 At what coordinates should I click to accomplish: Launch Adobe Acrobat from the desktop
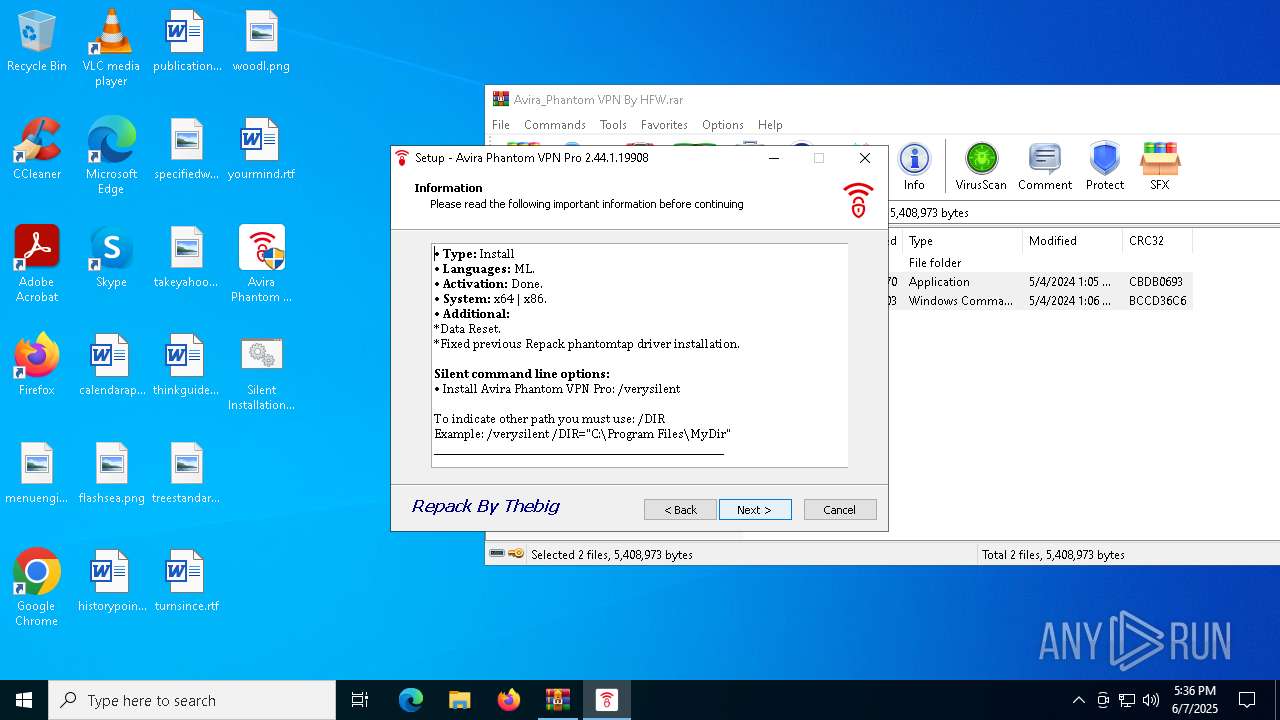(37, 263)
